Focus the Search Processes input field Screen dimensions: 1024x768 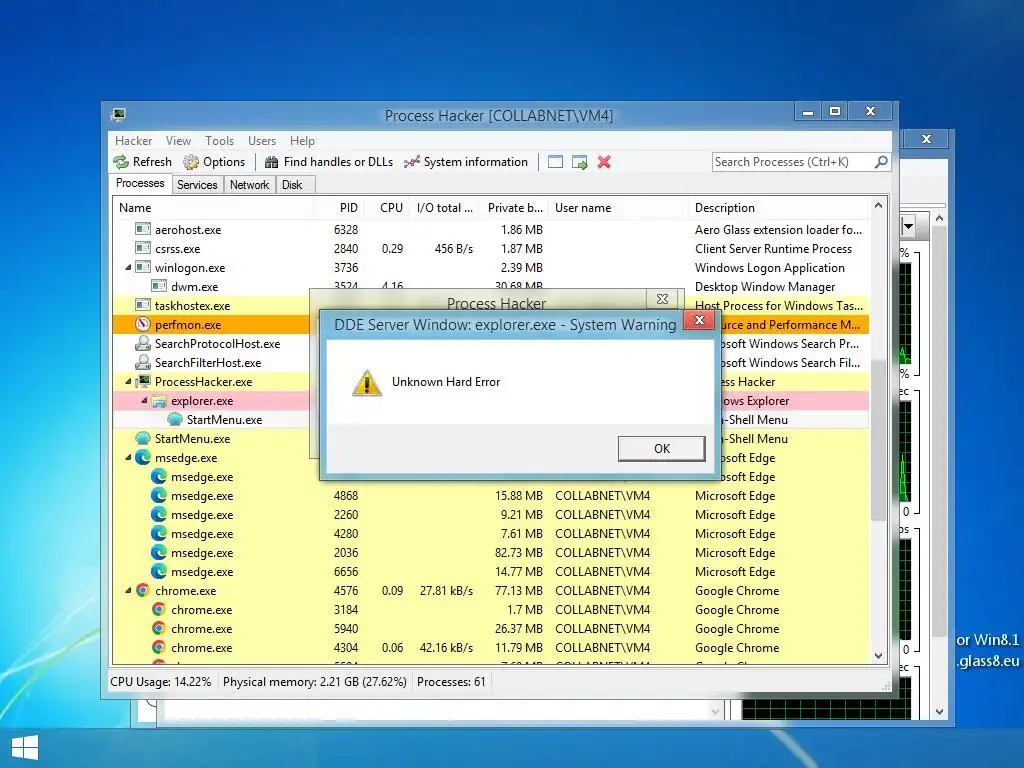(x=793, y=162)
